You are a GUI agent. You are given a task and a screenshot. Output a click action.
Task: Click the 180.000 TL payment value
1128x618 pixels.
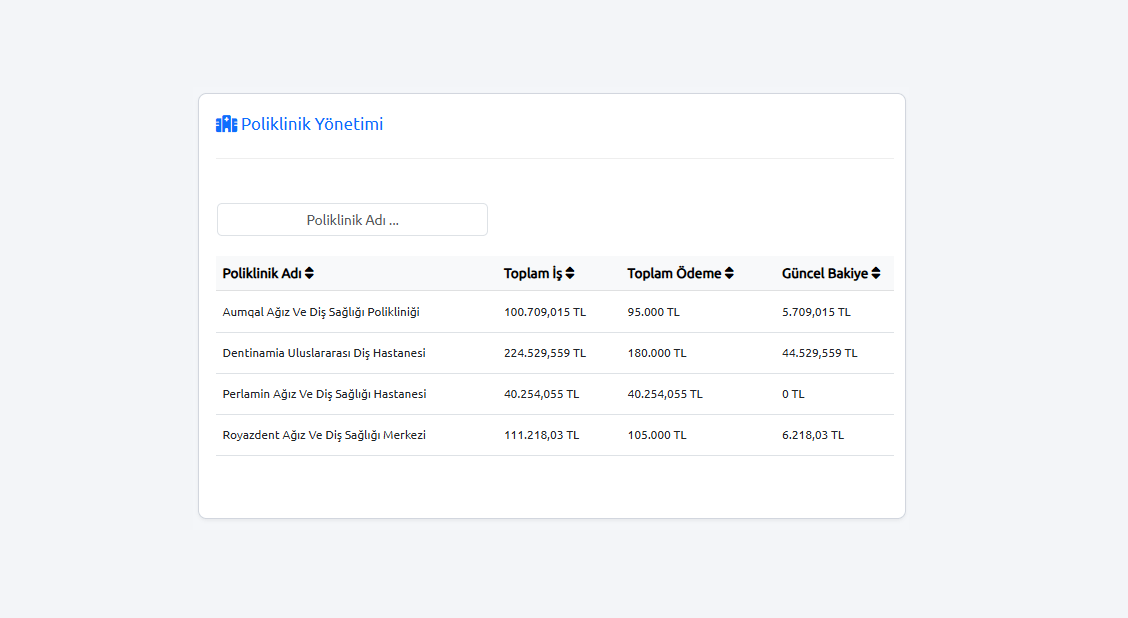657,353
